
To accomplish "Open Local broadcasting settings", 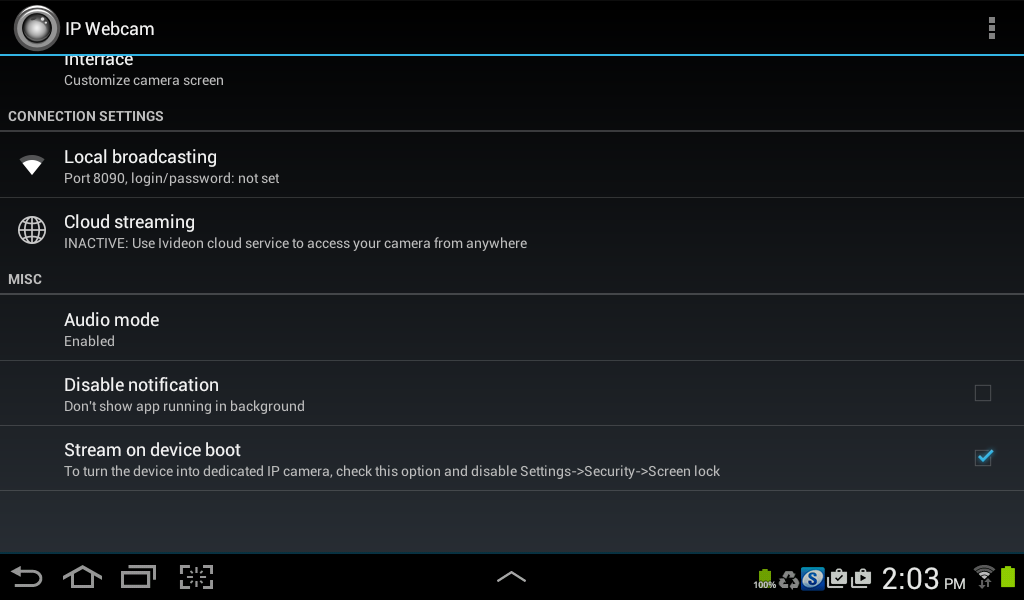I will 512,165.
